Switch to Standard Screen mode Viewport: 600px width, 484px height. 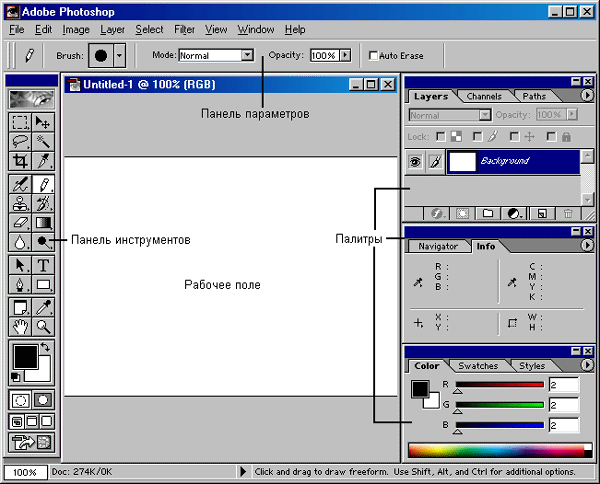click(17, 422)
